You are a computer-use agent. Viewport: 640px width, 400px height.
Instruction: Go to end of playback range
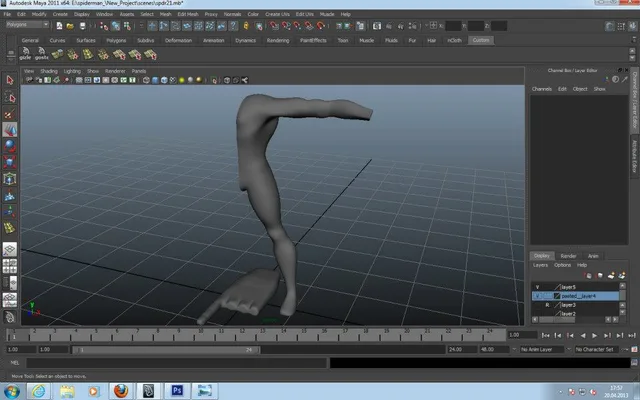pos(632,336)
